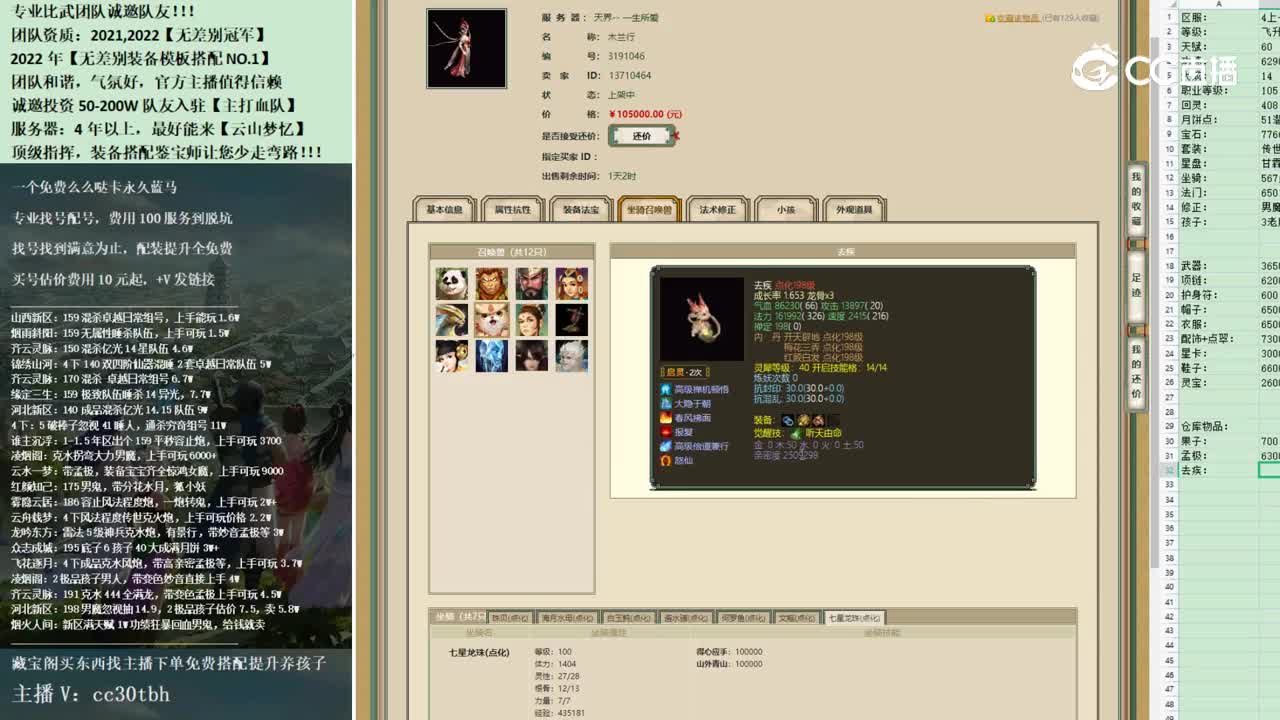The image size is (1280, 720).
Task: Open the 属性抗性 tab
Action: [513, 209]
